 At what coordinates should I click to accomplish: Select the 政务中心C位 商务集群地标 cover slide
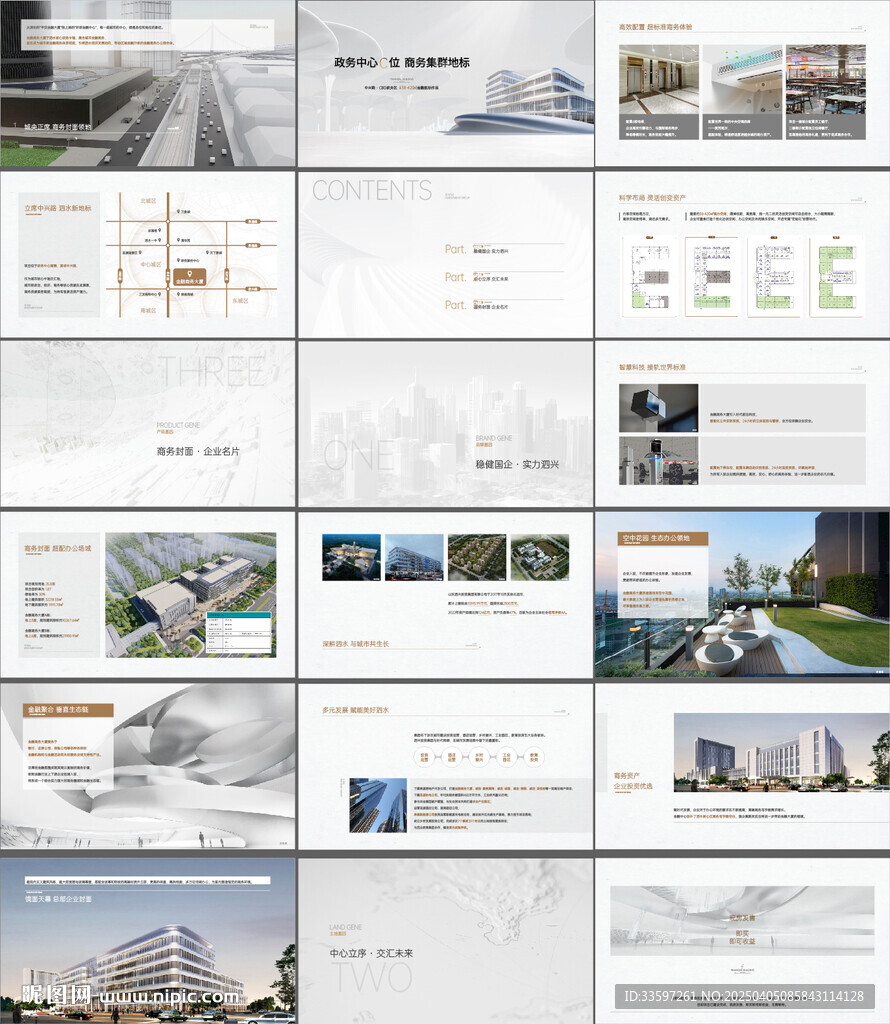point(446,83)
